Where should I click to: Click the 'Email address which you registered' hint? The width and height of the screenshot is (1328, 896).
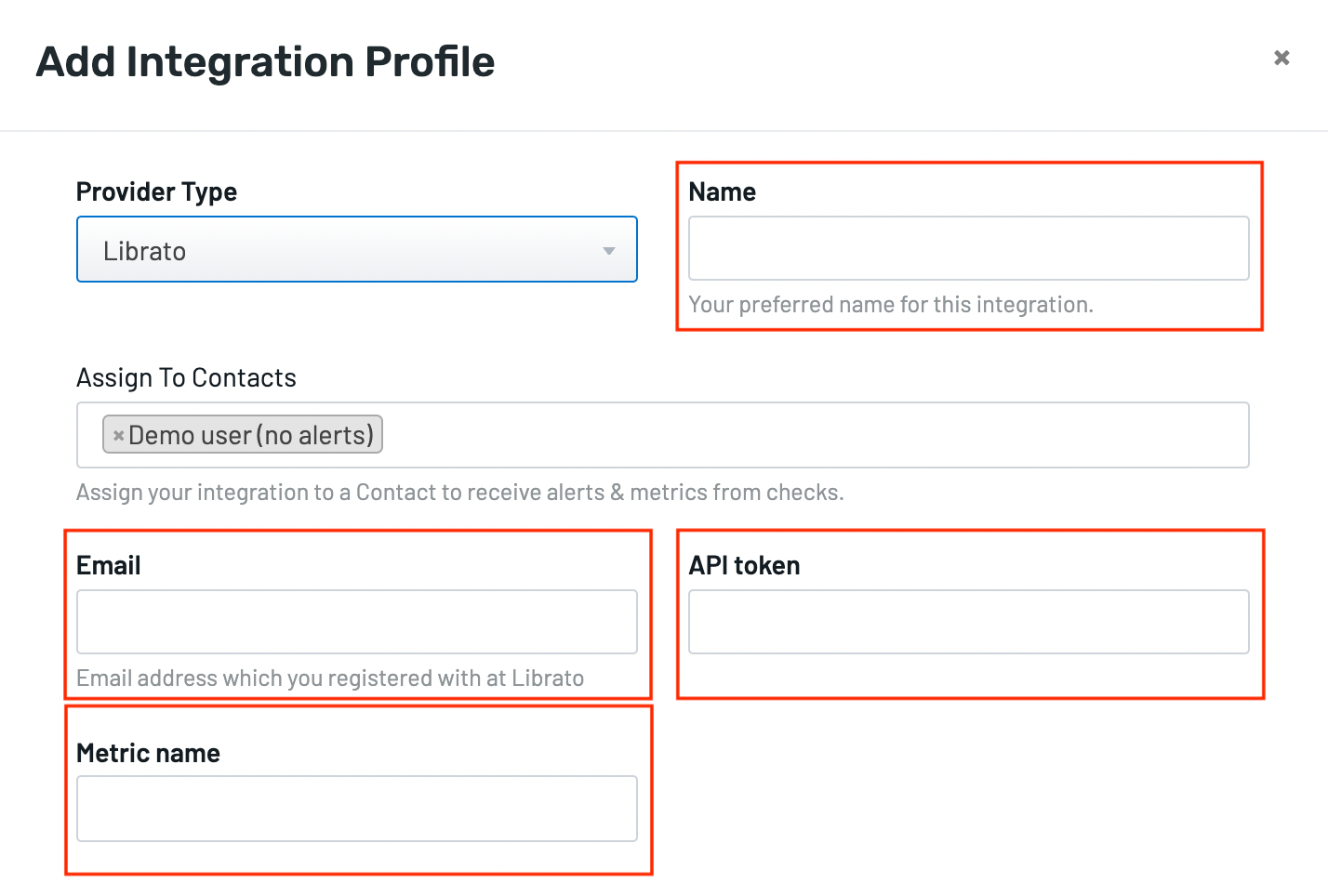click(330, 679)
